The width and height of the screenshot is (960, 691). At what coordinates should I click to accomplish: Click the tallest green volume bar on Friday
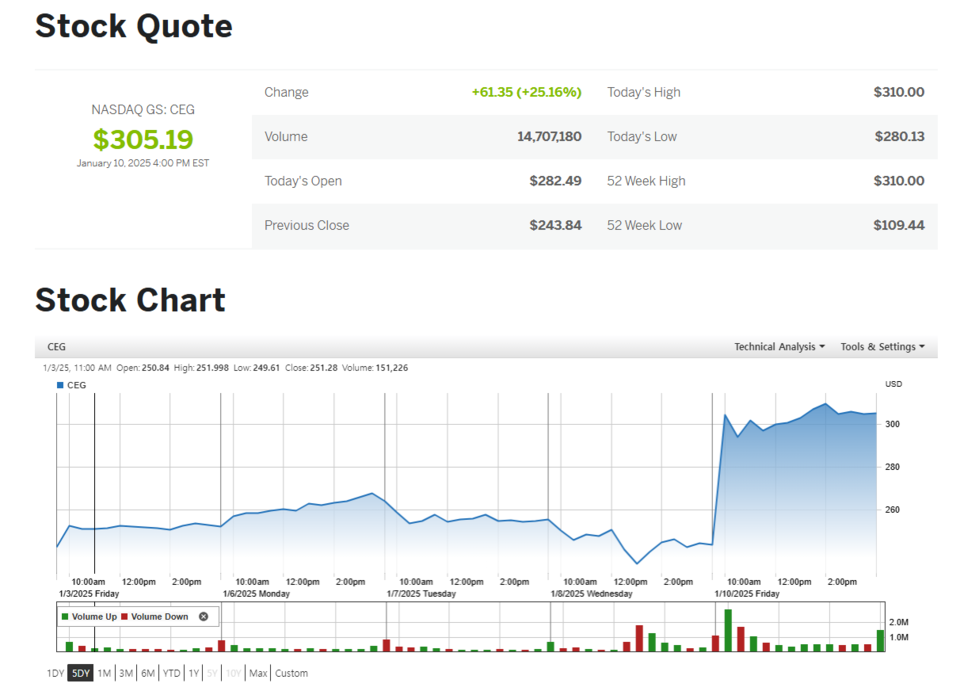point(728,630)
